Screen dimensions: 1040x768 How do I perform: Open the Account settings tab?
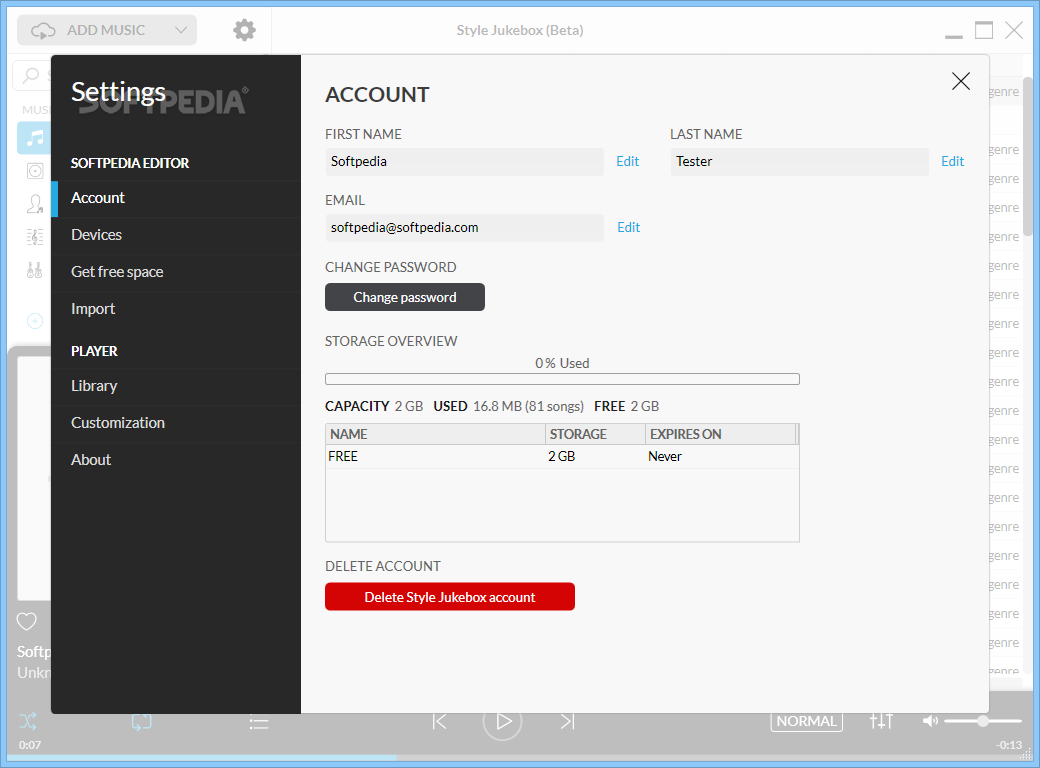(176, 198)
